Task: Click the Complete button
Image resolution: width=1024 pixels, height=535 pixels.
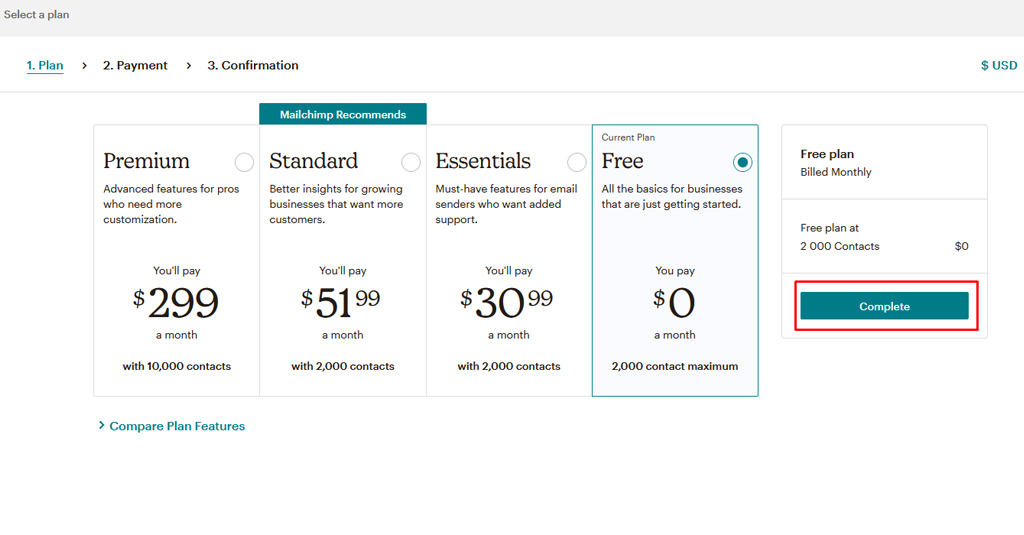Action: 884,306
